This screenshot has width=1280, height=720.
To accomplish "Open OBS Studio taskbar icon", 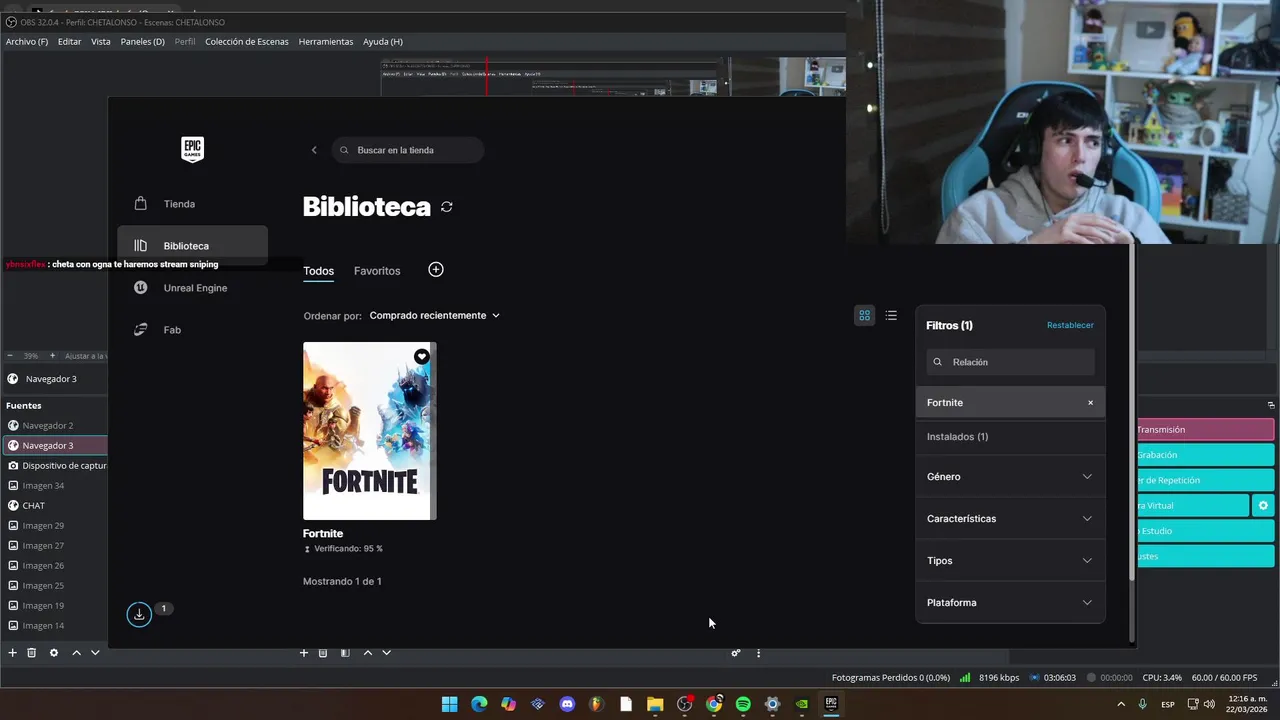I will [685, 704].
